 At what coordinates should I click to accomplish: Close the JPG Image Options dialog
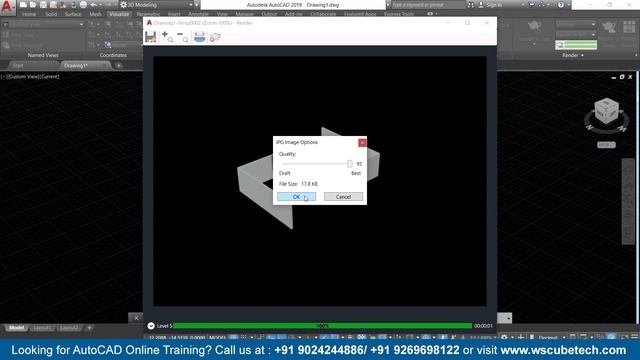coord(362,142)
